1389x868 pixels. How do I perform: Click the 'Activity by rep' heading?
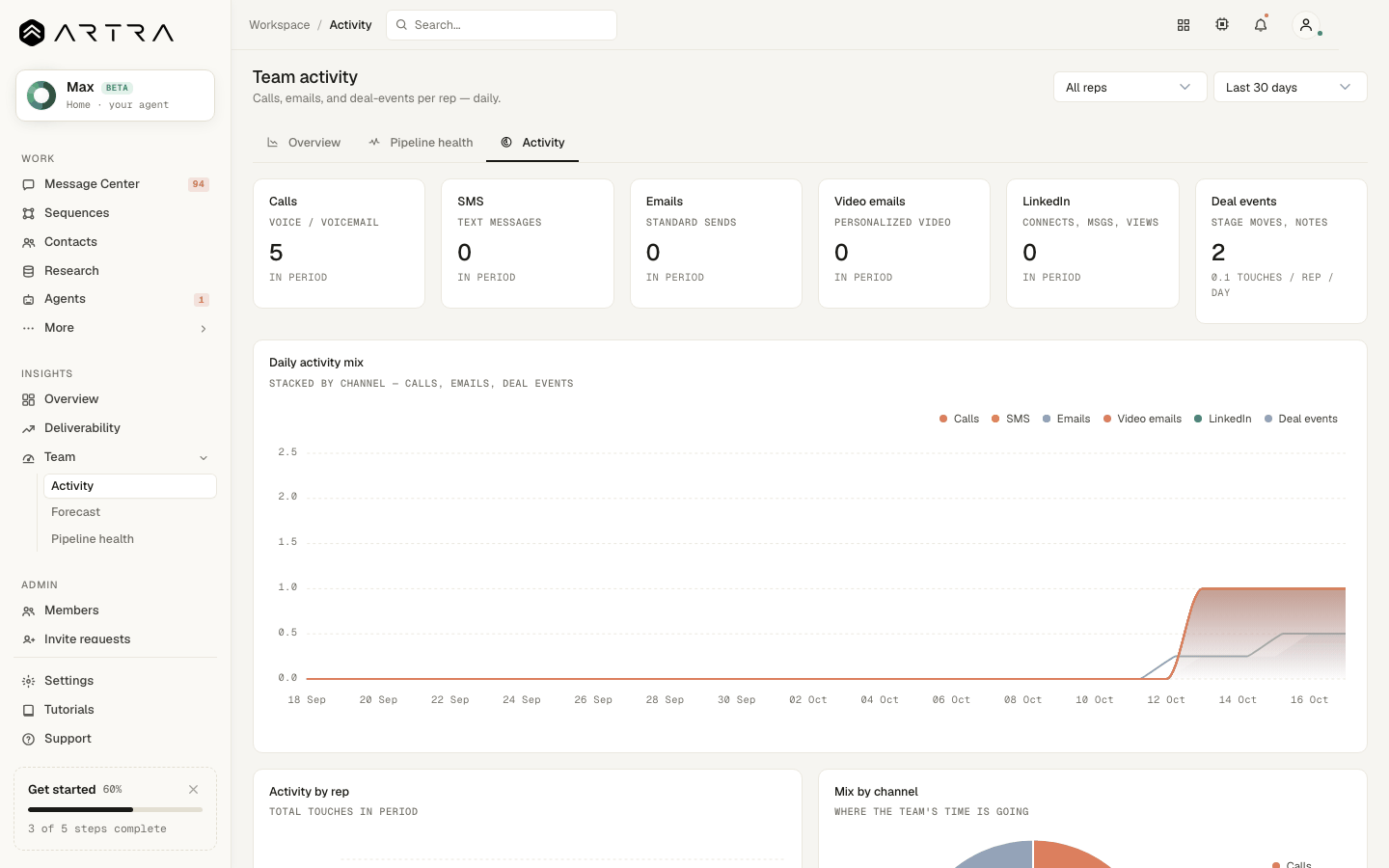point(309,792)
